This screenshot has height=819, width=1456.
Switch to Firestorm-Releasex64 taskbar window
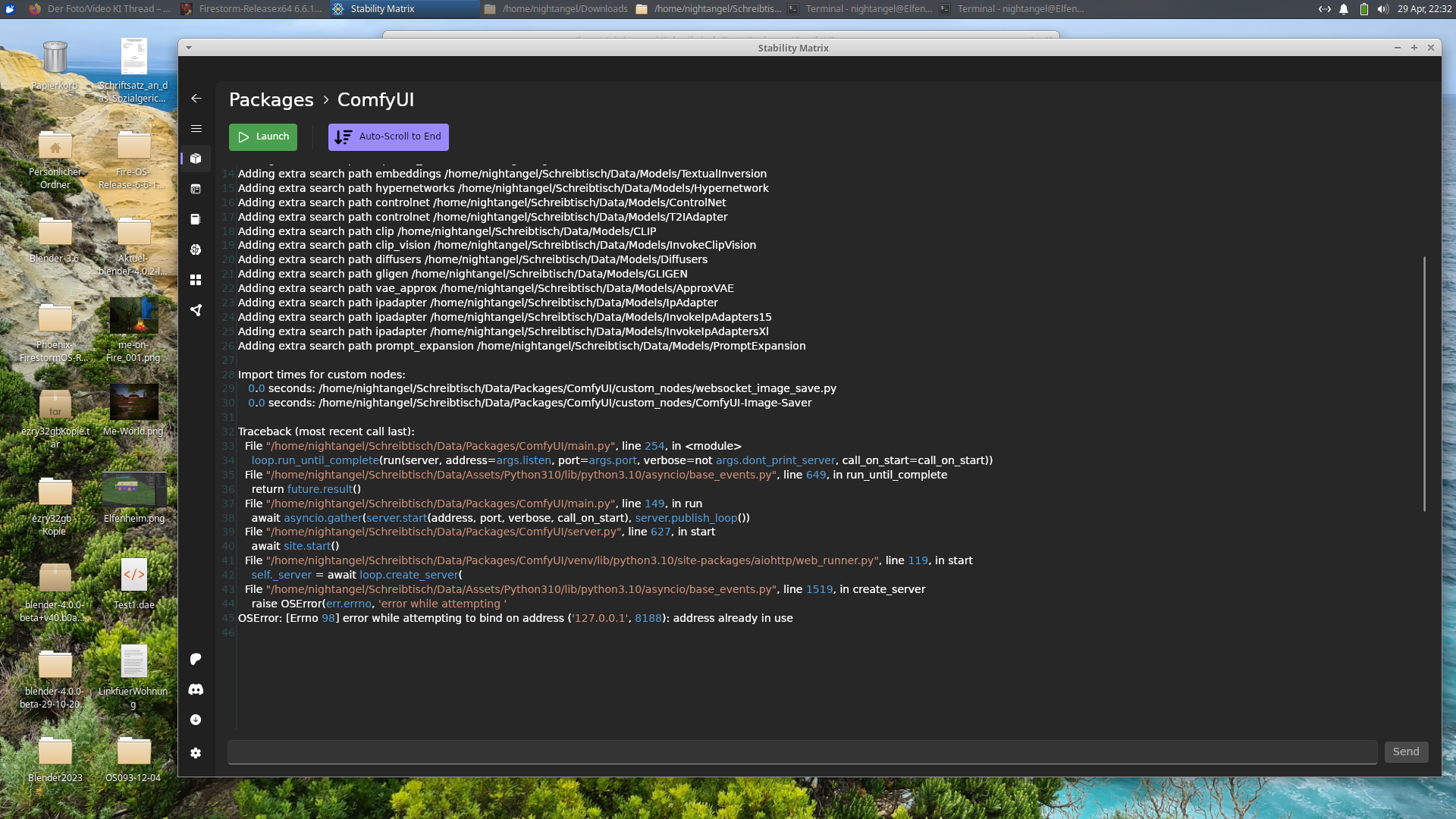point(253,9)
